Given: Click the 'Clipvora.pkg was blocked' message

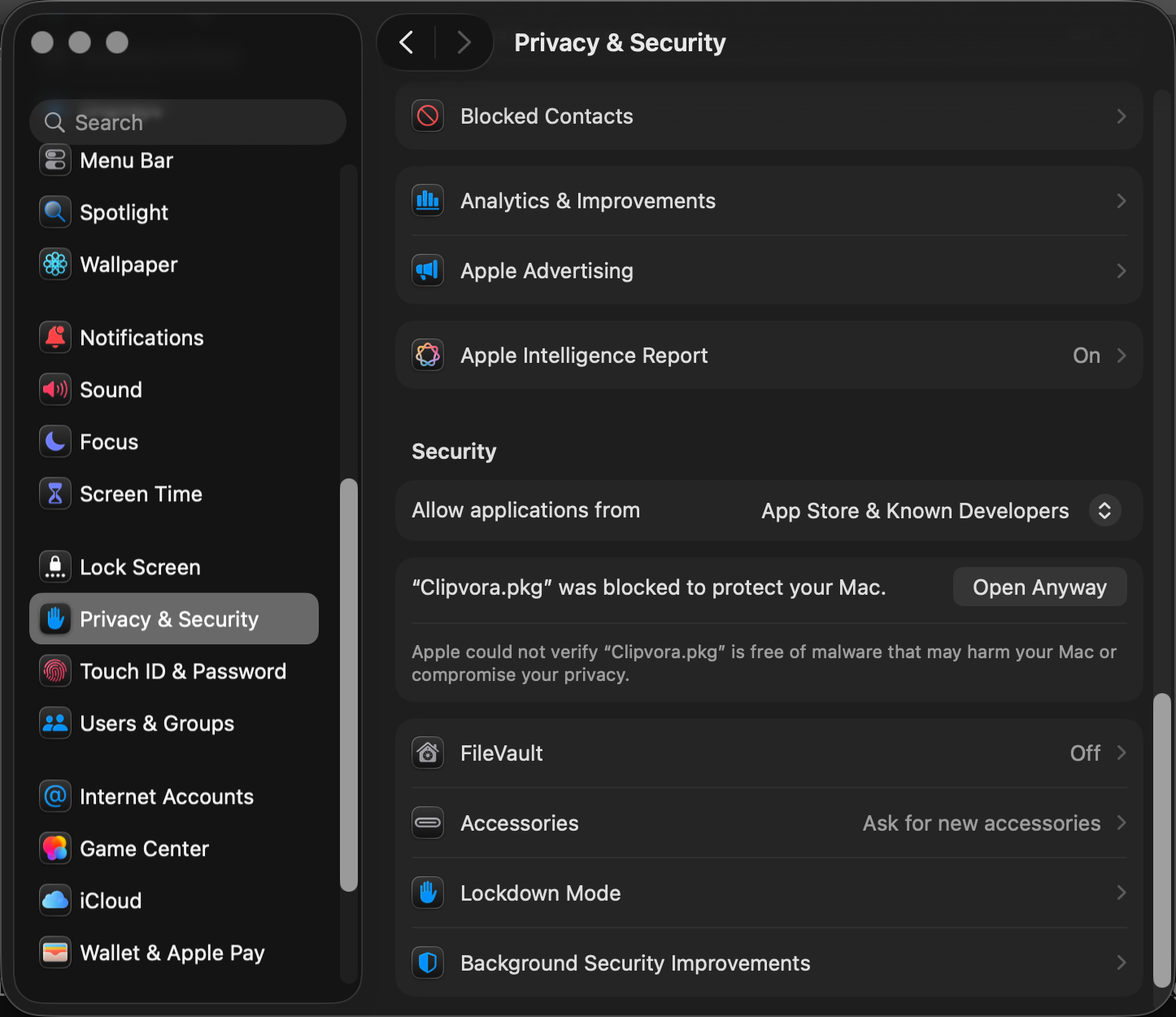Looking at the screenshot, I should (648, 587).
